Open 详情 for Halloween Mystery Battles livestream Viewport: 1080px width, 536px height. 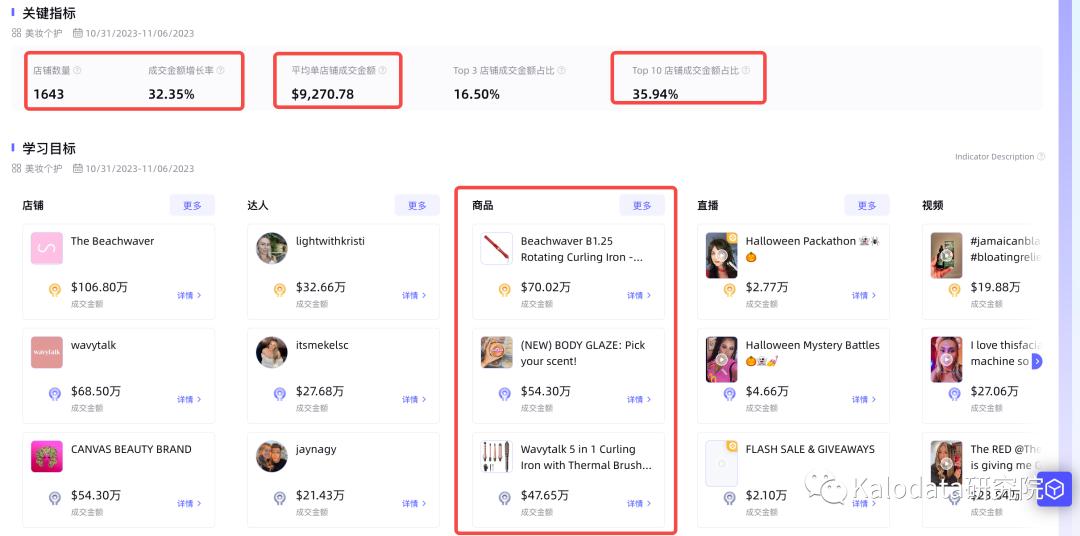[864, 400]
